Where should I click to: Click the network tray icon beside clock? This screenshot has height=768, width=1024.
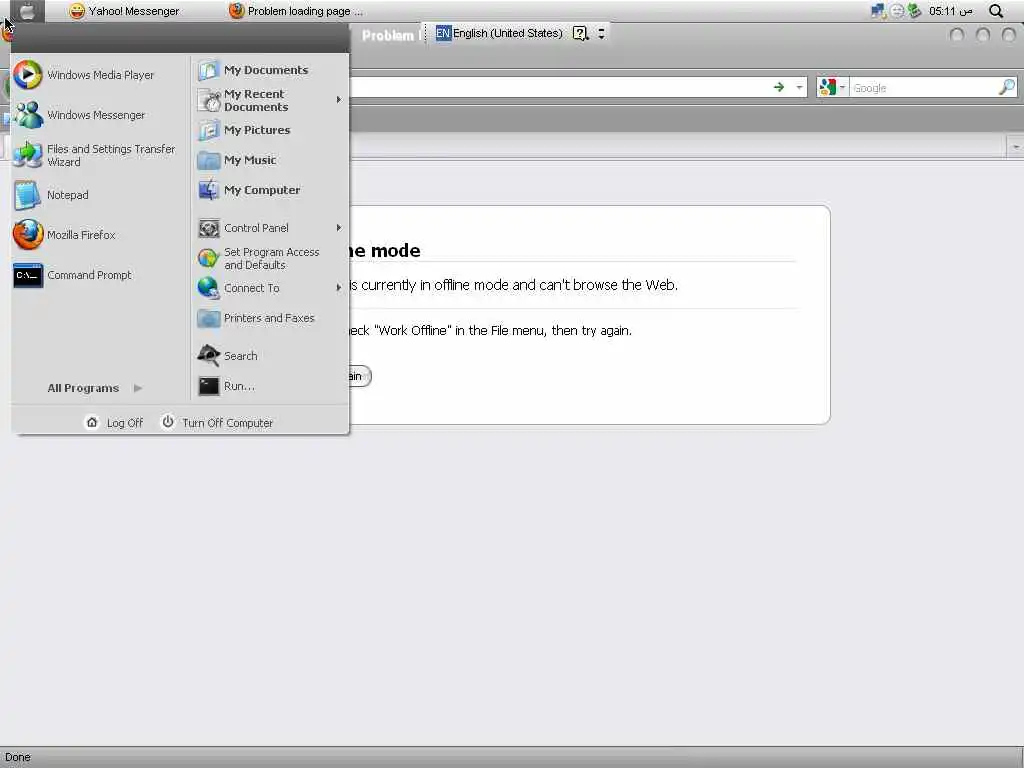click(x=878, y=10)
